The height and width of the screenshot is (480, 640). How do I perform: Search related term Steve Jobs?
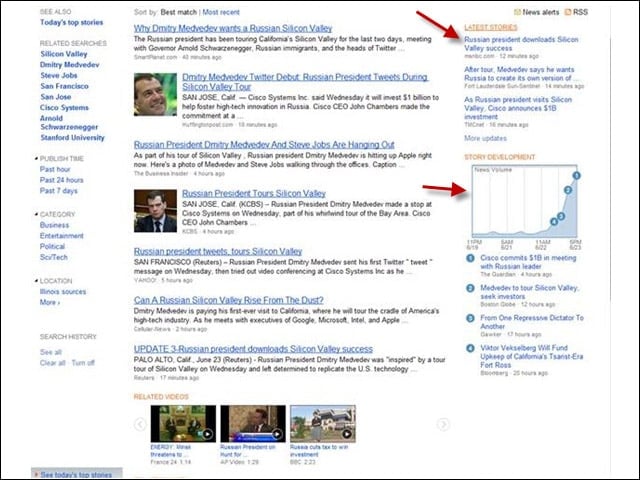(x=59, y=76)
